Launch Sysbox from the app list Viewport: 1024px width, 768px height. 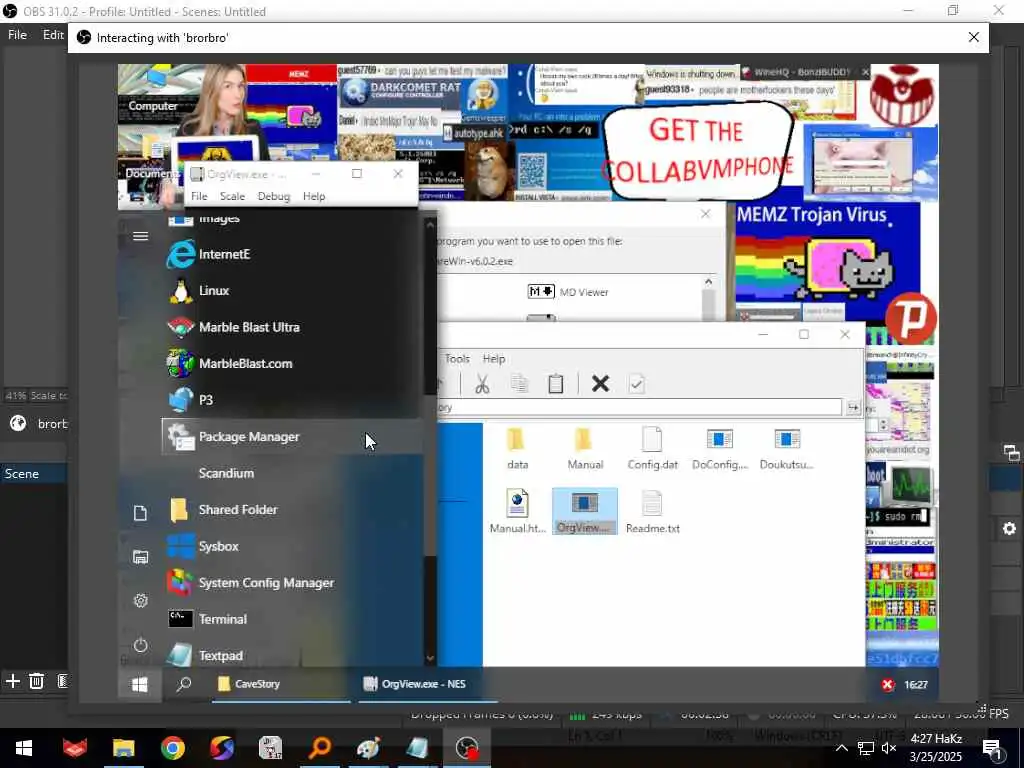point(293,546)
